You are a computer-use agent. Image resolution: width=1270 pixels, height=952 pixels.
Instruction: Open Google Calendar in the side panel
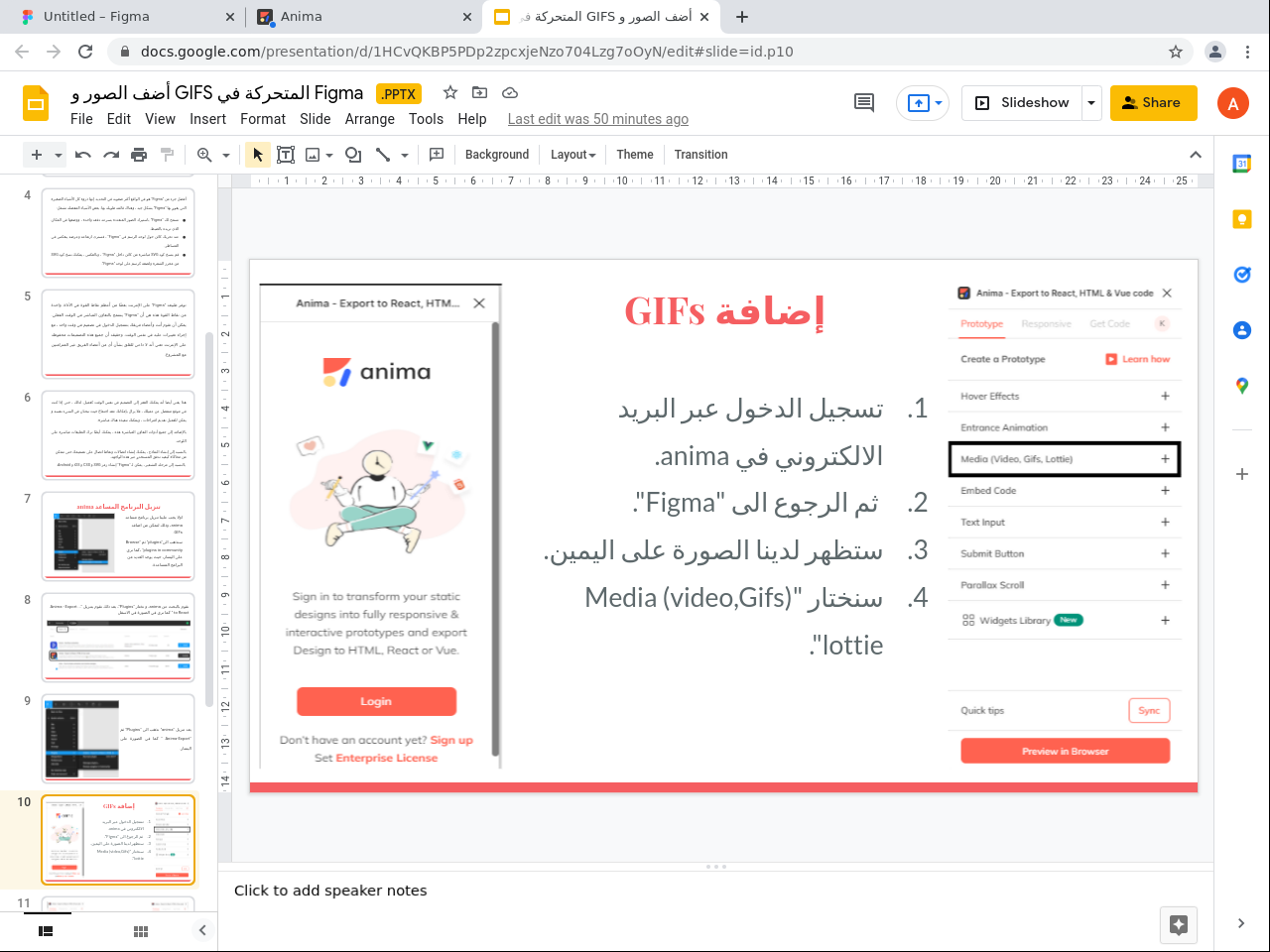tap(1241, 164)
